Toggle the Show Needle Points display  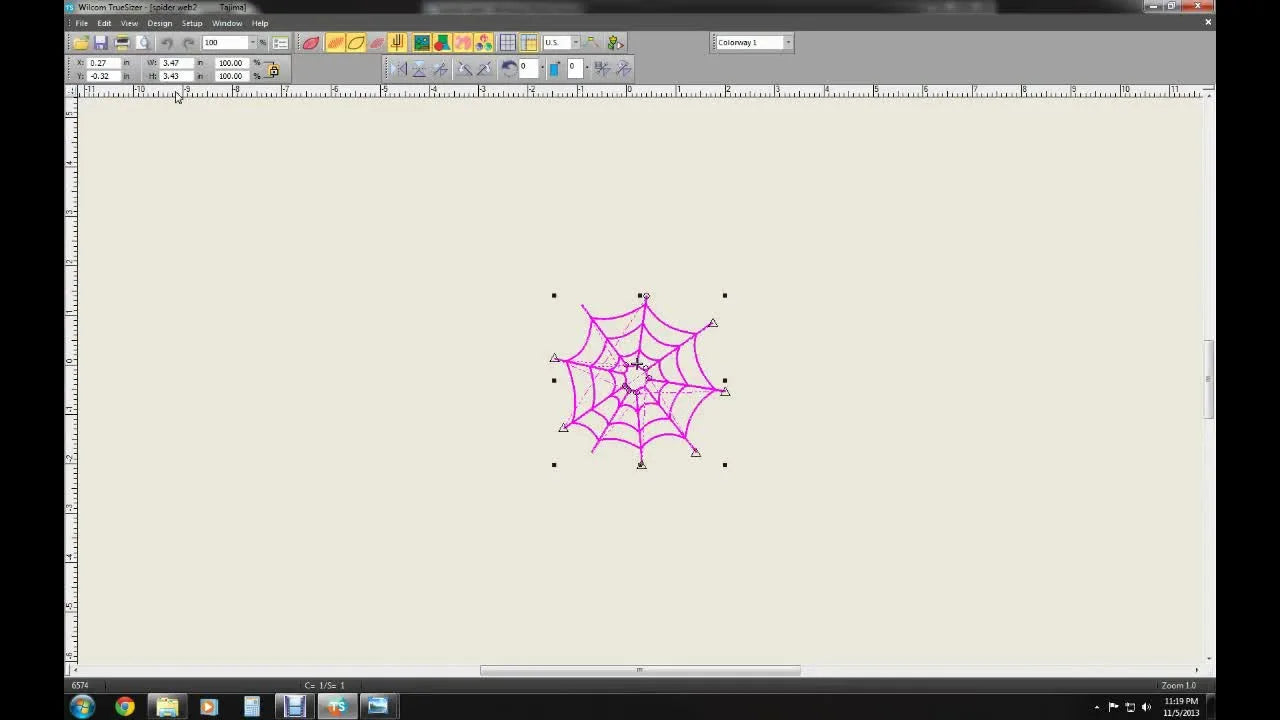point(397,42)
